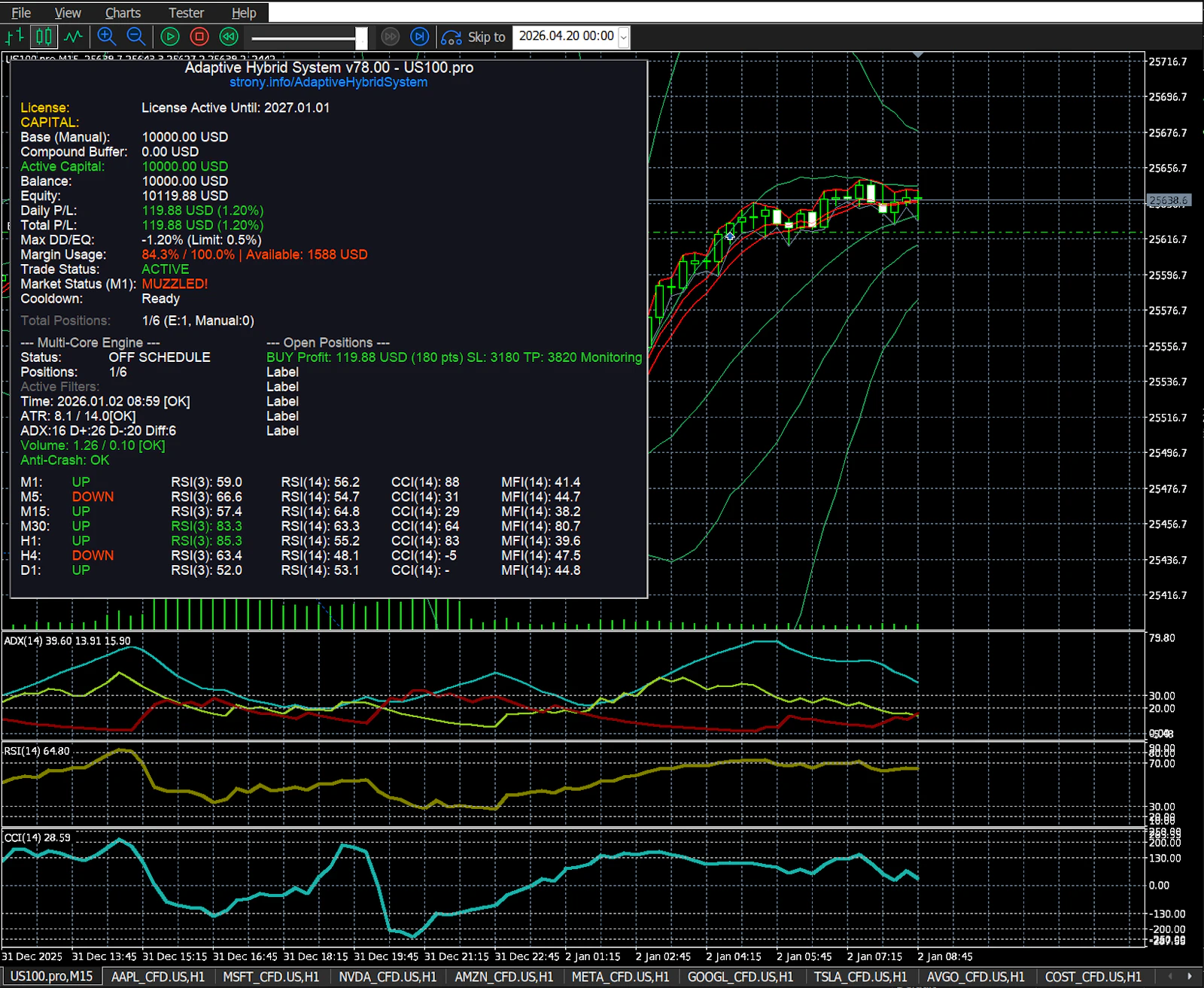The image size is (1204, 988).
Task: Click the OFF SCHEDULE status text
Action: pos(160,357)
